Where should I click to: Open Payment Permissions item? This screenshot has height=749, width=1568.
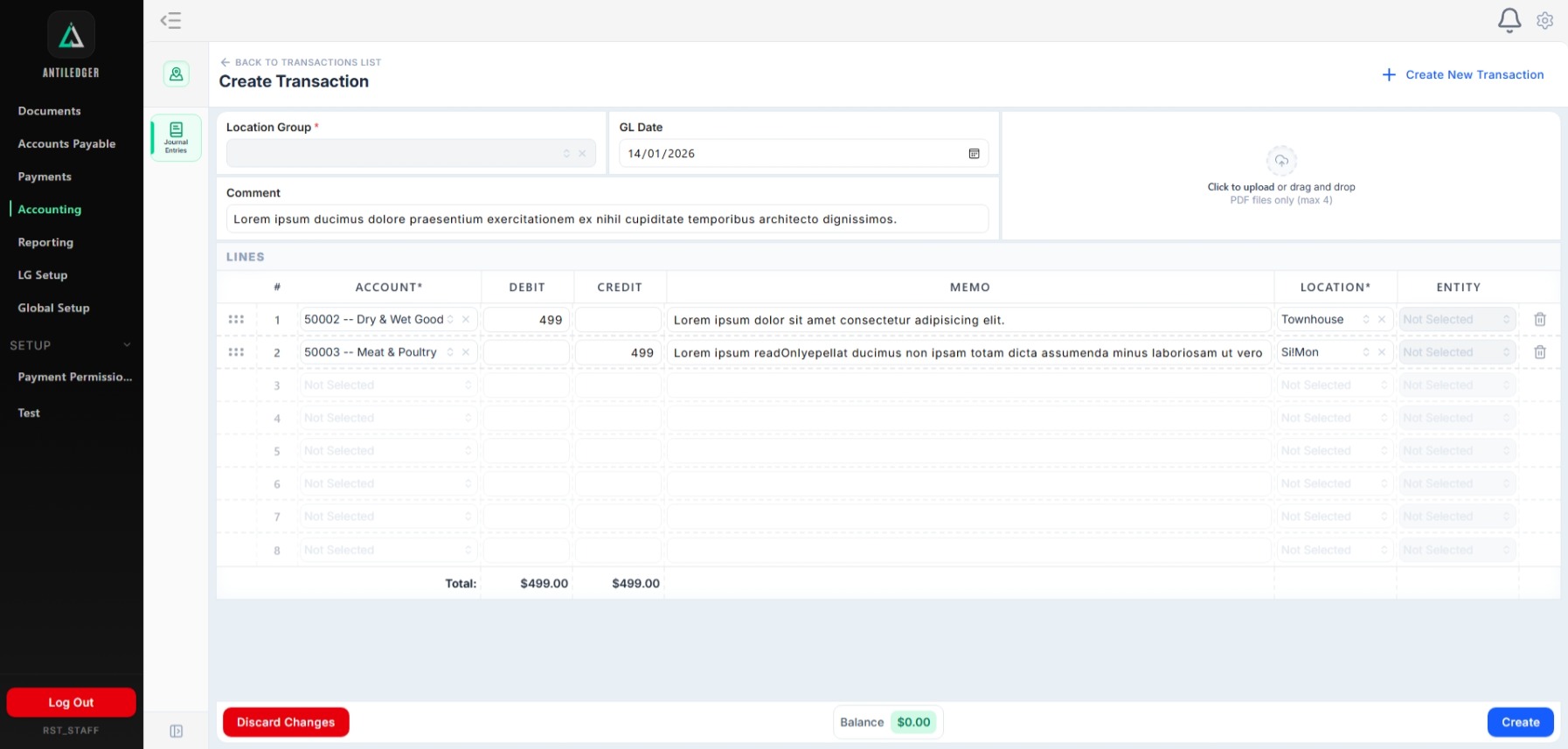(x=75, y=377)
